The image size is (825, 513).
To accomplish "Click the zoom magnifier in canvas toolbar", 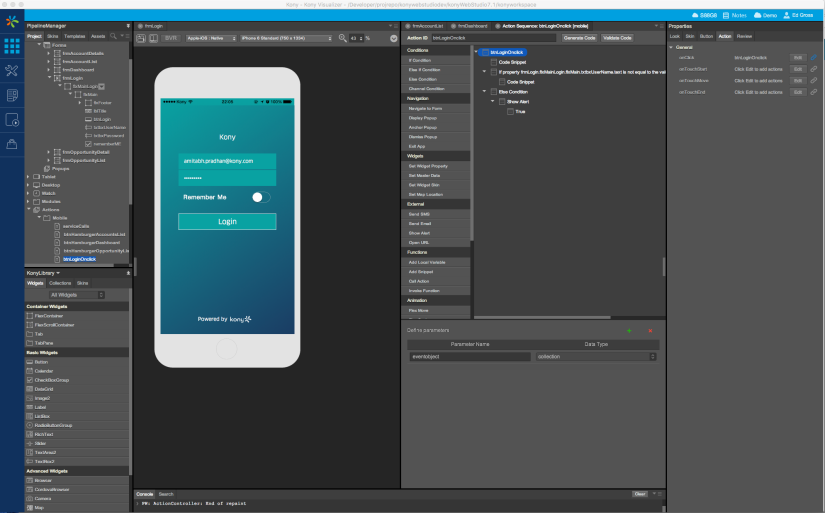I will point(343,38).
